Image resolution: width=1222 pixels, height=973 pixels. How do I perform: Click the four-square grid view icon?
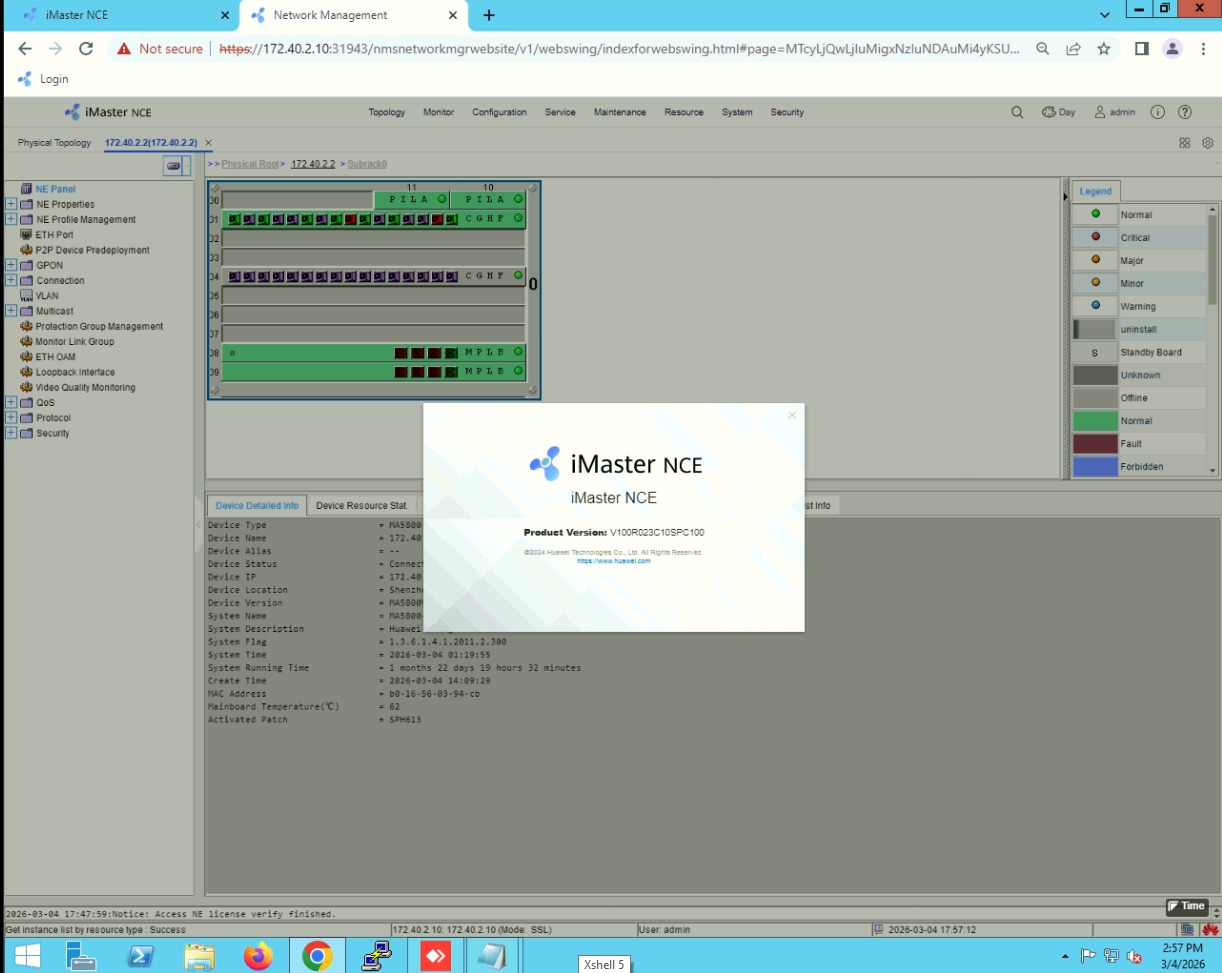pyautogui.click(x=1185, y=143)
